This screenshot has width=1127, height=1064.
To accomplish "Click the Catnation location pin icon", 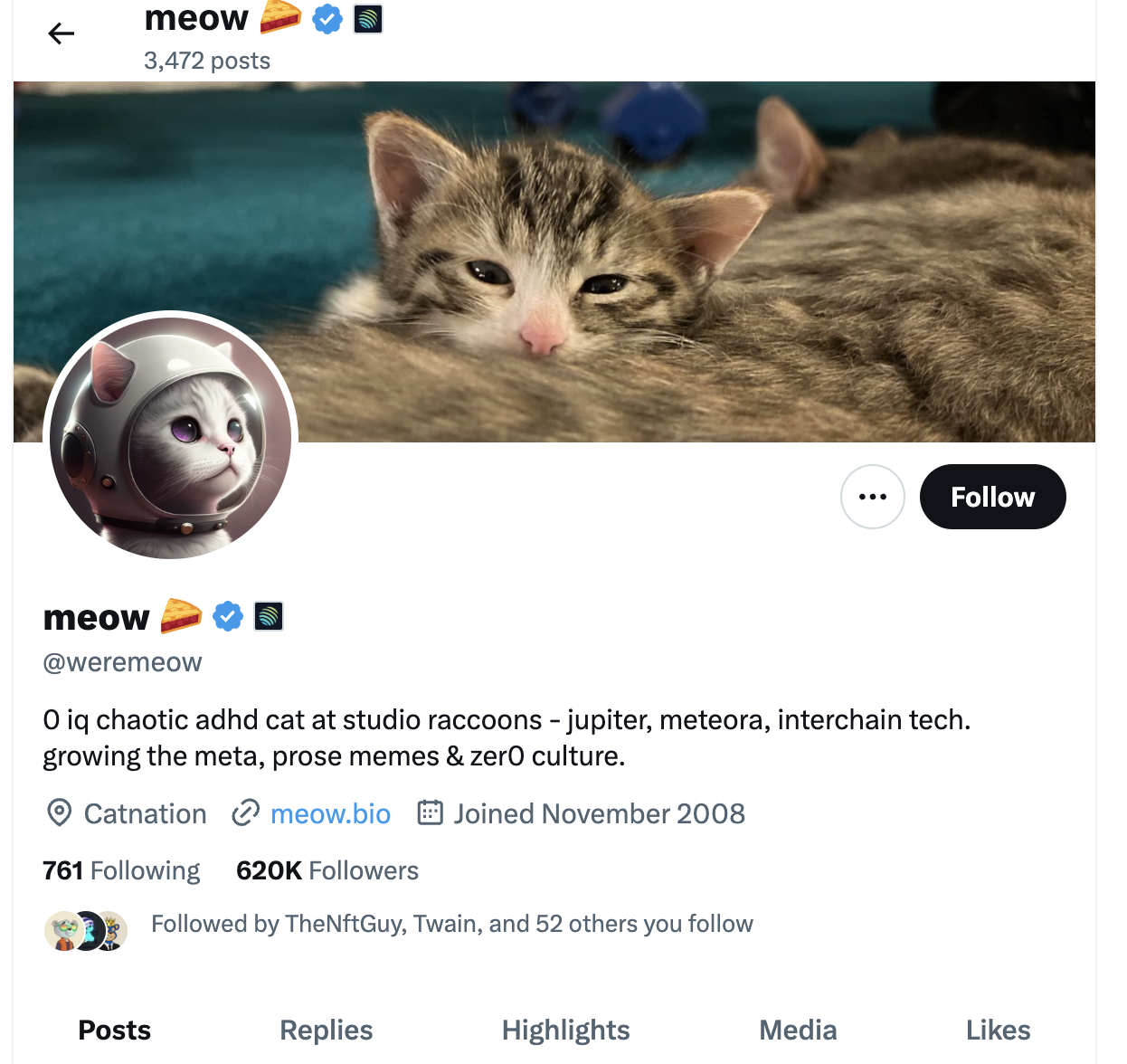I will coord(59,813).
